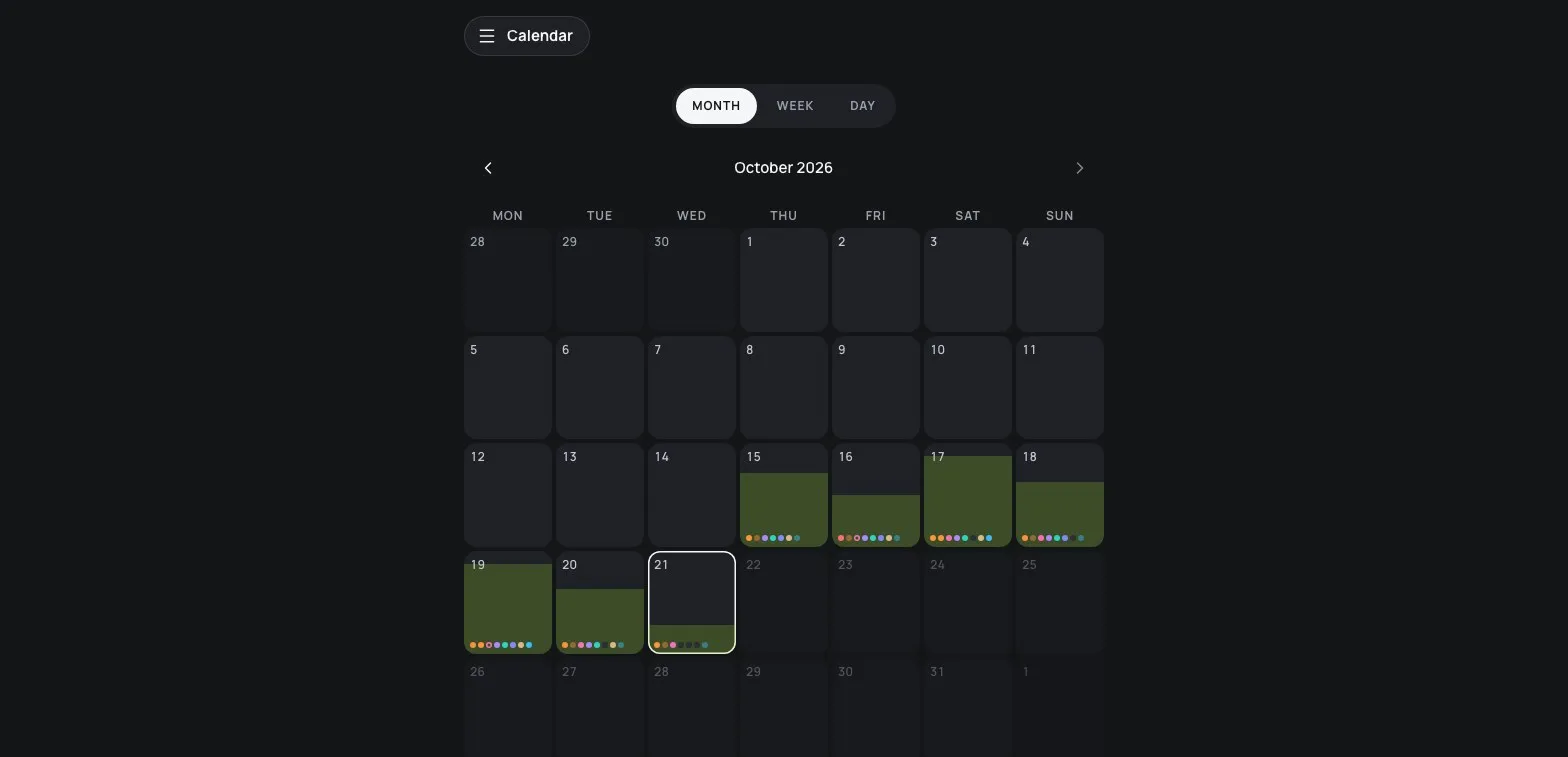Select the dimmed October 25 cell
1568x757 pixels.
(x=1060, y=603)
